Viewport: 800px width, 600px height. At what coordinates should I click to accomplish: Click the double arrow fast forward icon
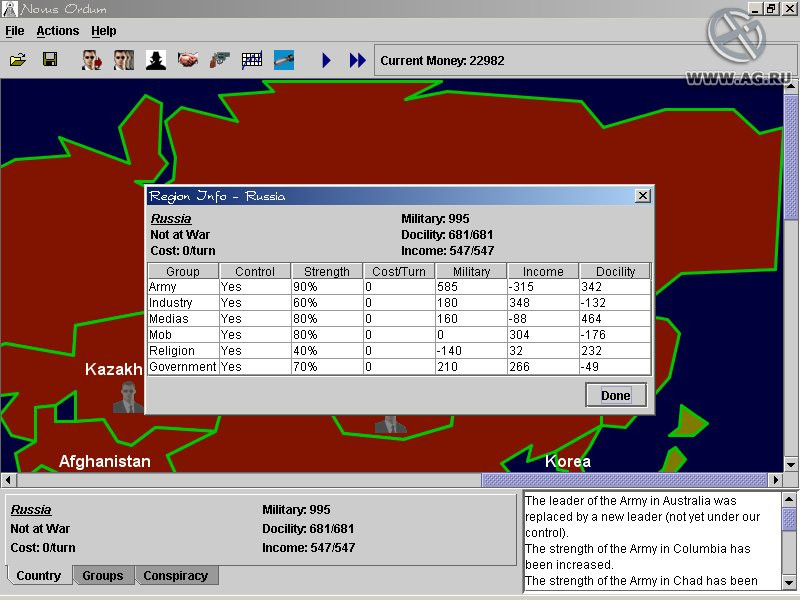pos(358,60)
